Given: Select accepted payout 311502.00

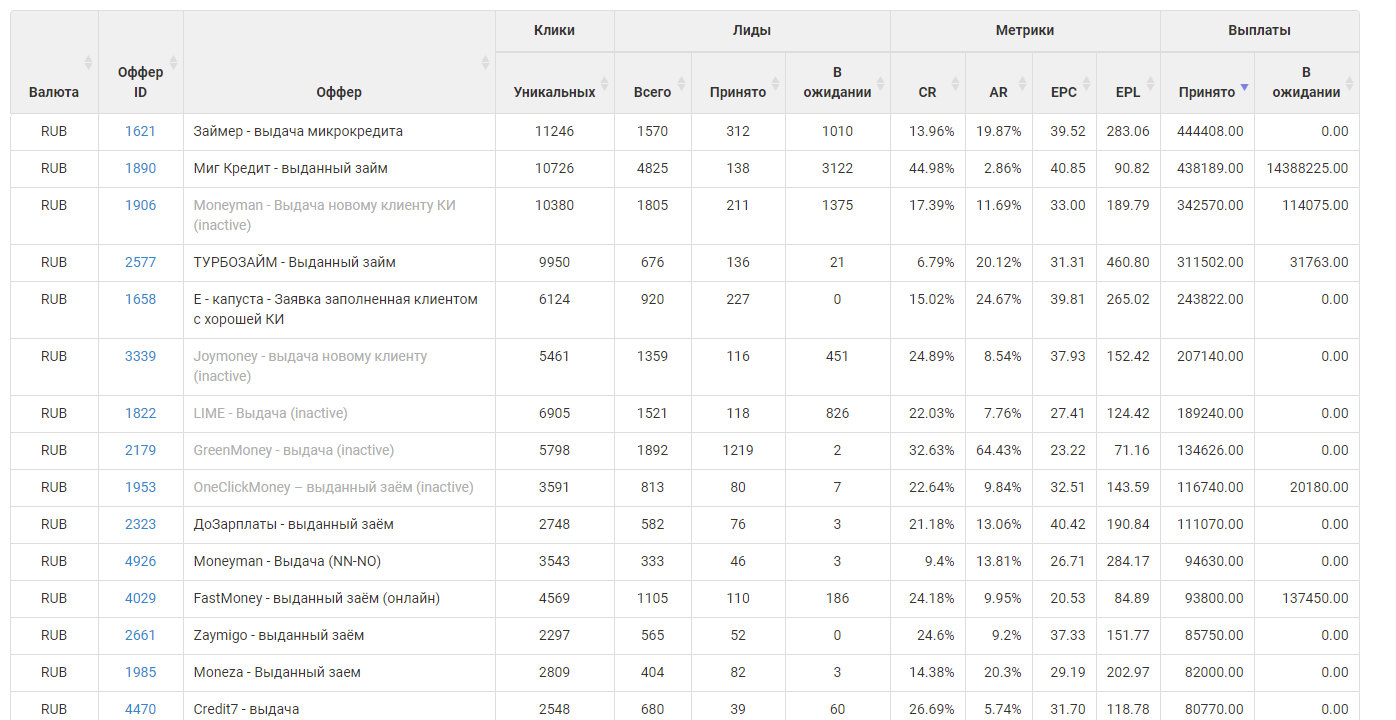Looking at the screenshot, I should [x=1210, y=262].
